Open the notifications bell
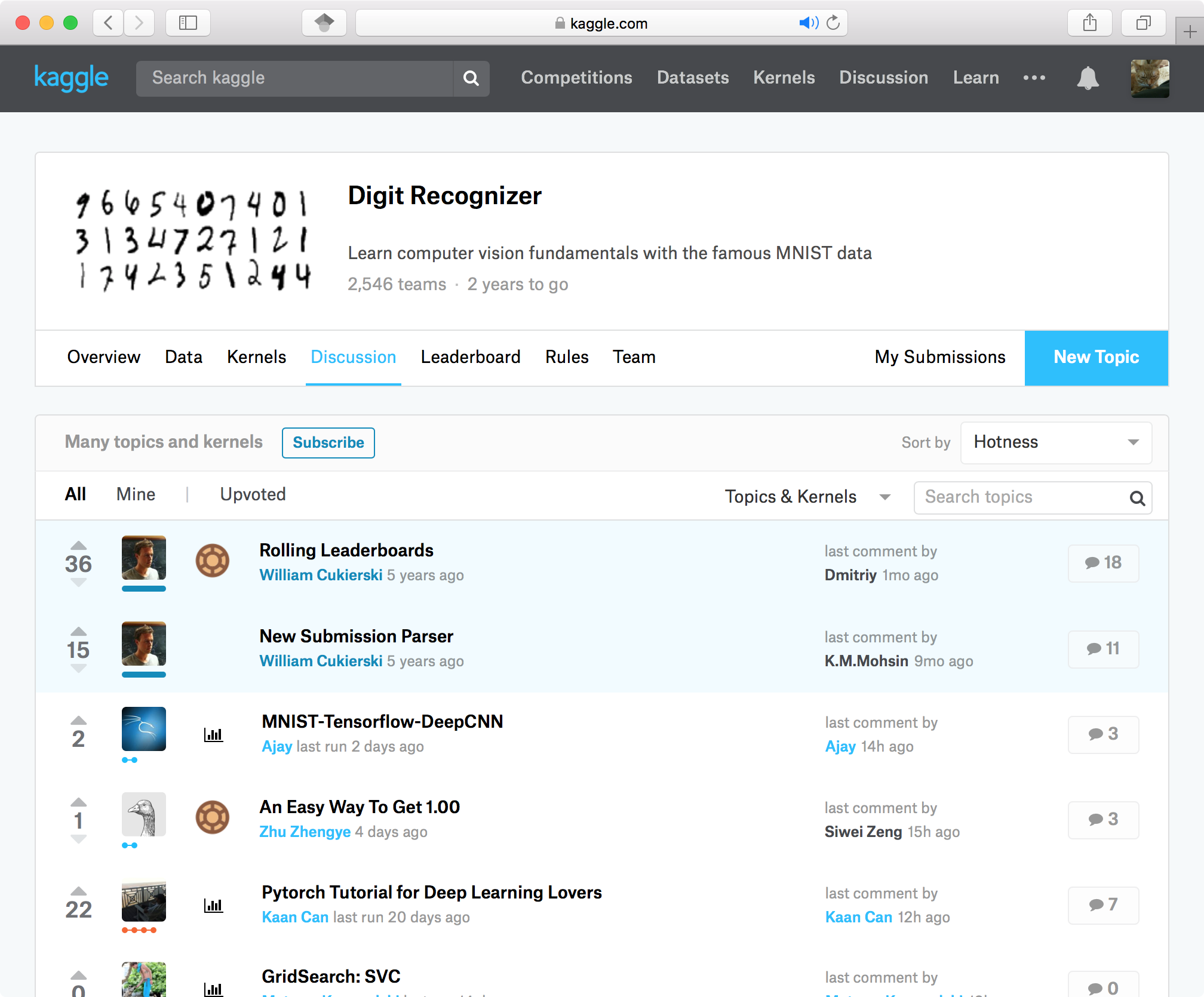 tap(1088, 78)
